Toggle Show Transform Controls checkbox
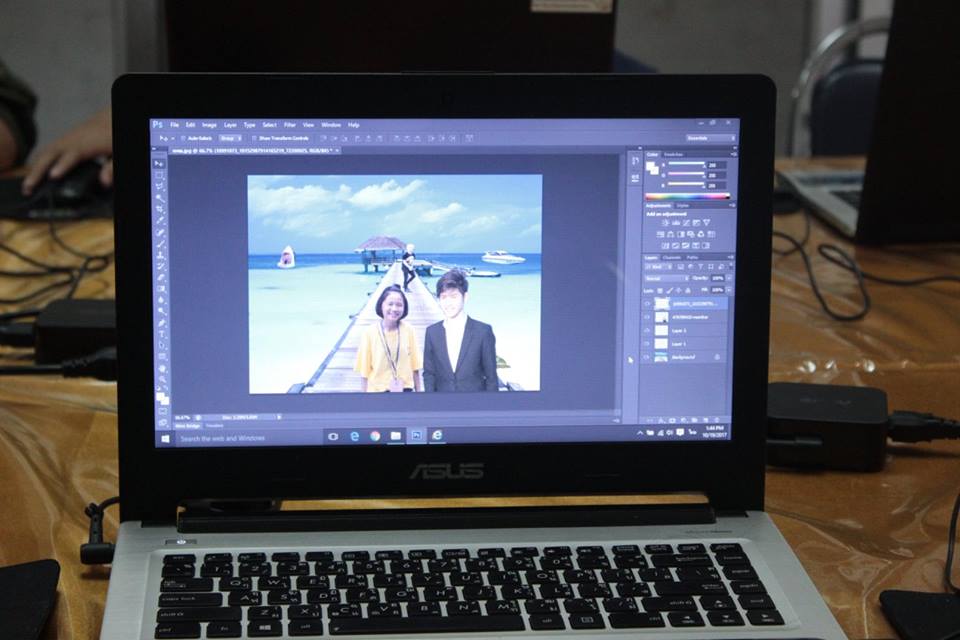 254,138
